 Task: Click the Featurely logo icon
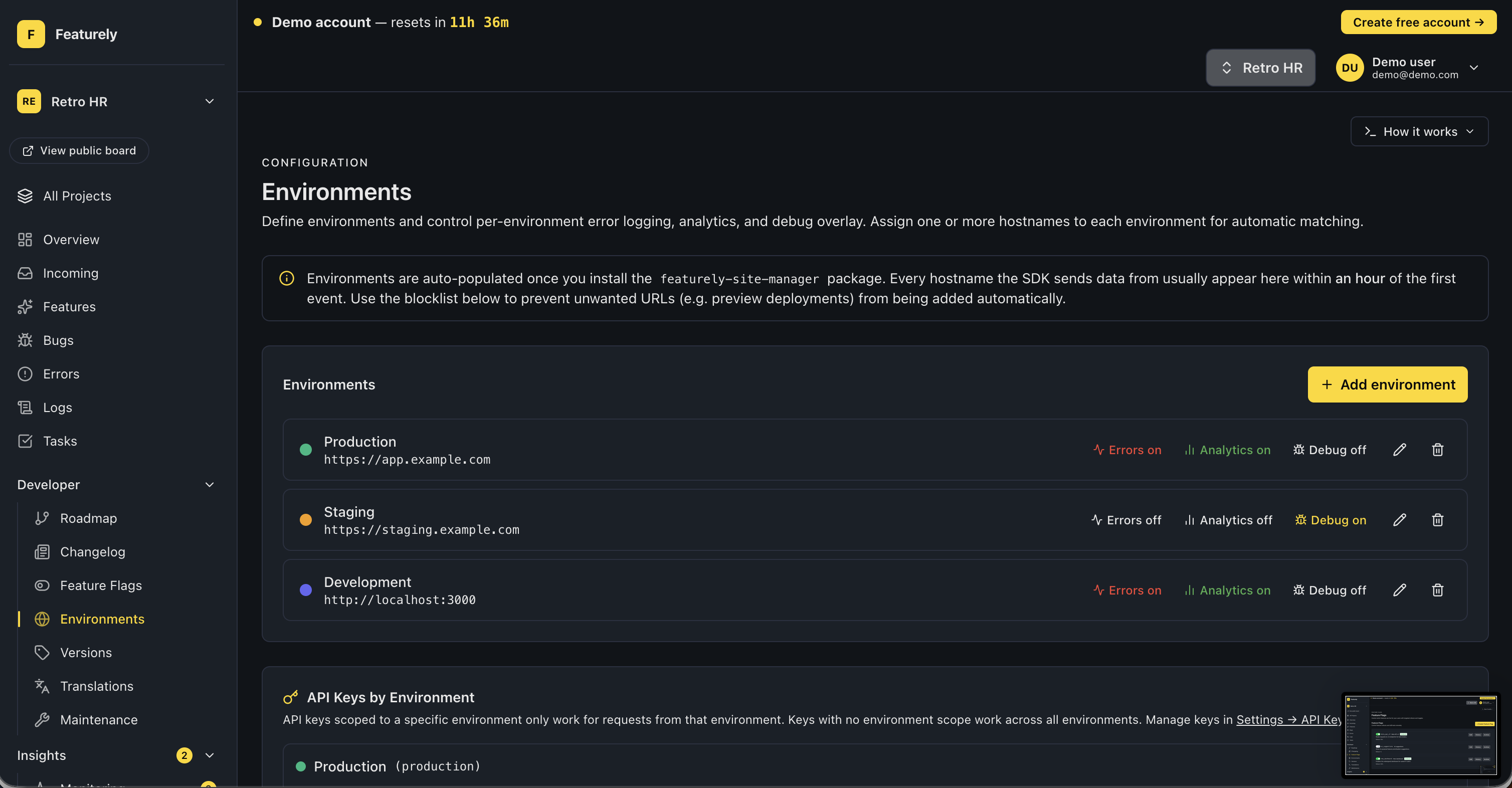(31, 34)
